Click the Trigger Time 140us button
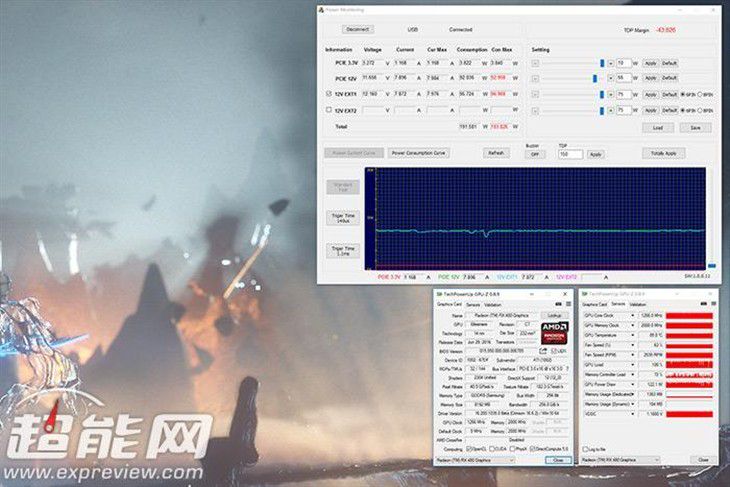The width and height of the screenshot is (730, 487). pyautogui.click(x=343, y=218)
